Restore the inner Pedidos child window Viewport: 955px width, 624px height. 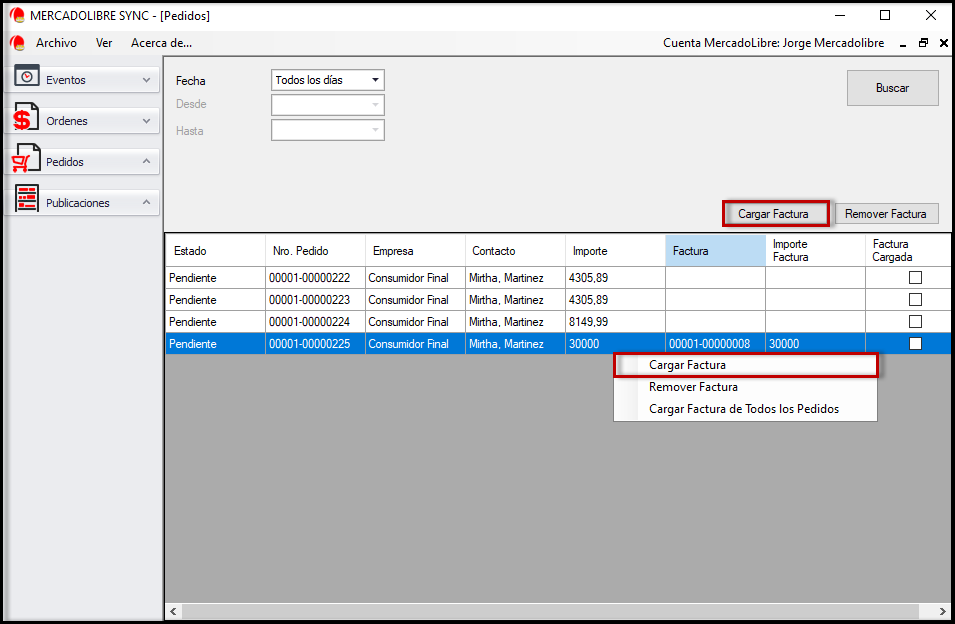923,43
